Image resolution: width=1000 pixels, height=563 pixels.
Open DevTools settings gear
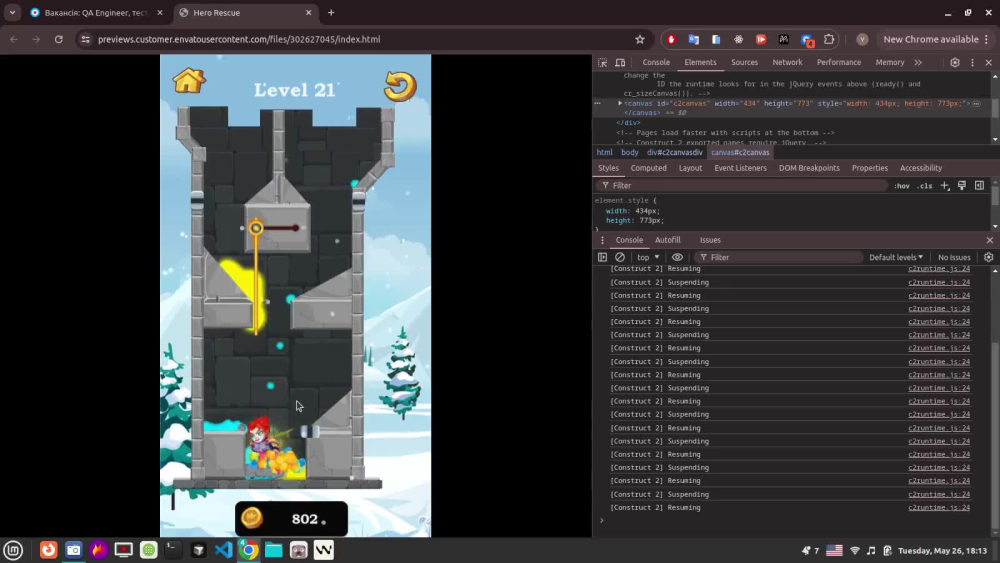pyautogui.click(x=955, y=62)
